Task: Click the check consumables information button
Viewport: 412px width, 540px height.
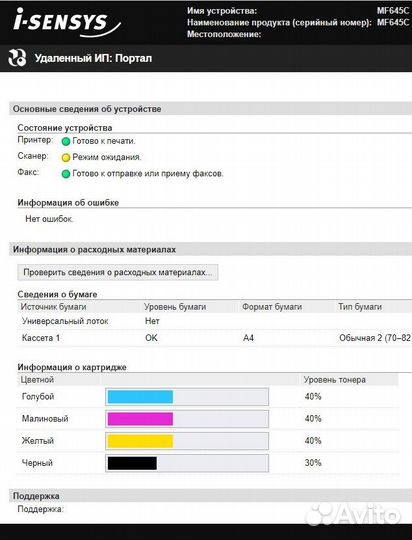Action: coord(117,272)
